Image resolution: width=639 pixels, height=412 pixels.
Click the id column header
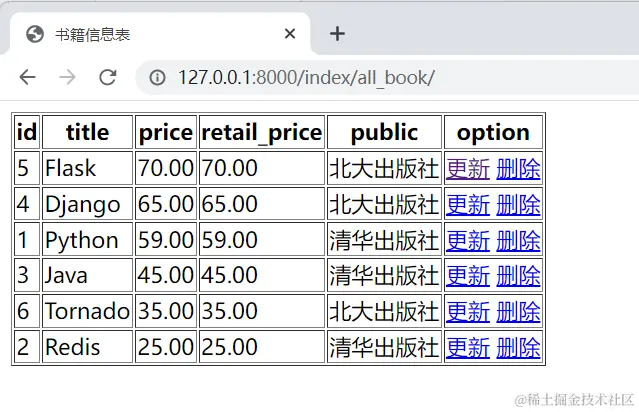pyautogui.click(x=27, y=132)
